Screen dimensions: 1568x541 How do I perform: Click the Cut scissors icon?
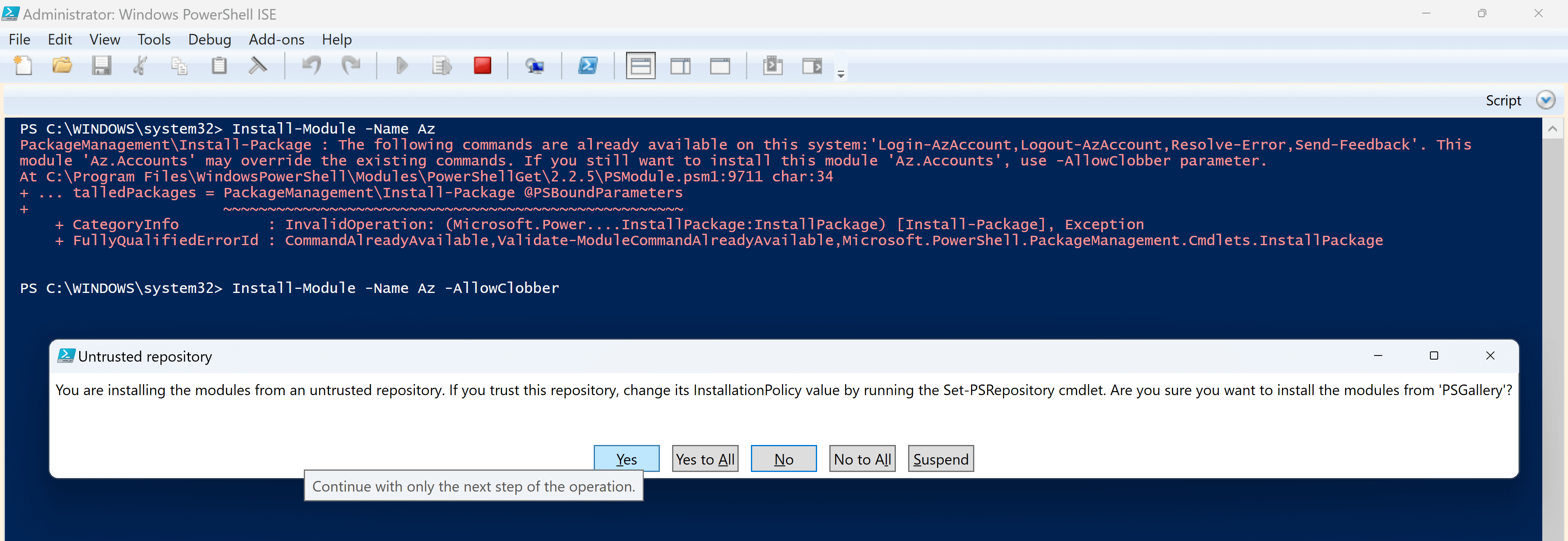pos(140,65)
